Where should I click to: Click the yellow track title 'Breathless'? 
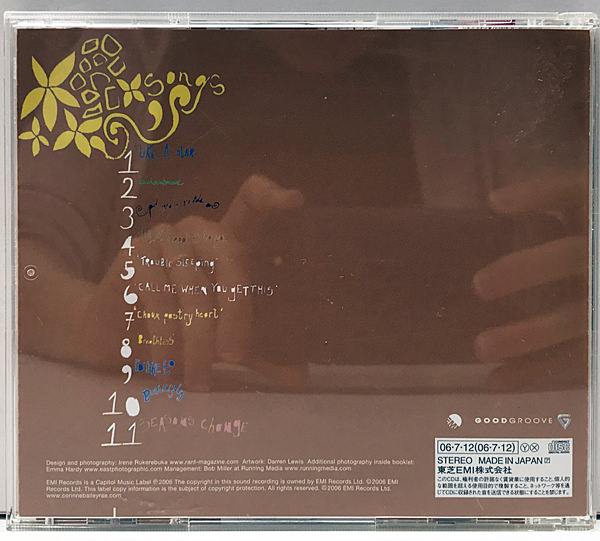(x=156, y=340)
